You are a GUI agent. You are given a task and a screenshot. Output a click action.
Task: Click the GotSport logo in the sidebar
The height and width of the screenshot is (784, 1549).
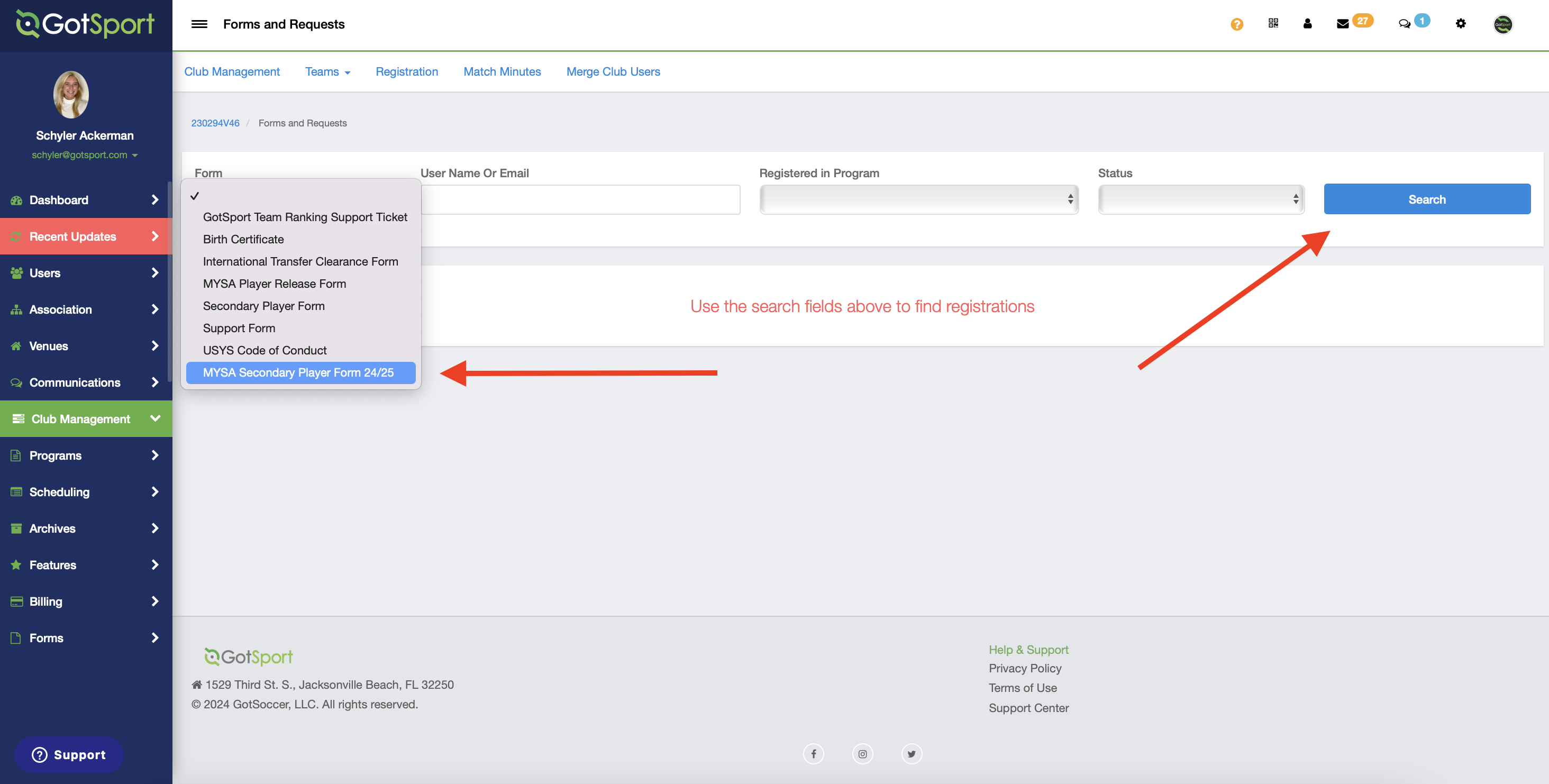(x=85, y=24)
